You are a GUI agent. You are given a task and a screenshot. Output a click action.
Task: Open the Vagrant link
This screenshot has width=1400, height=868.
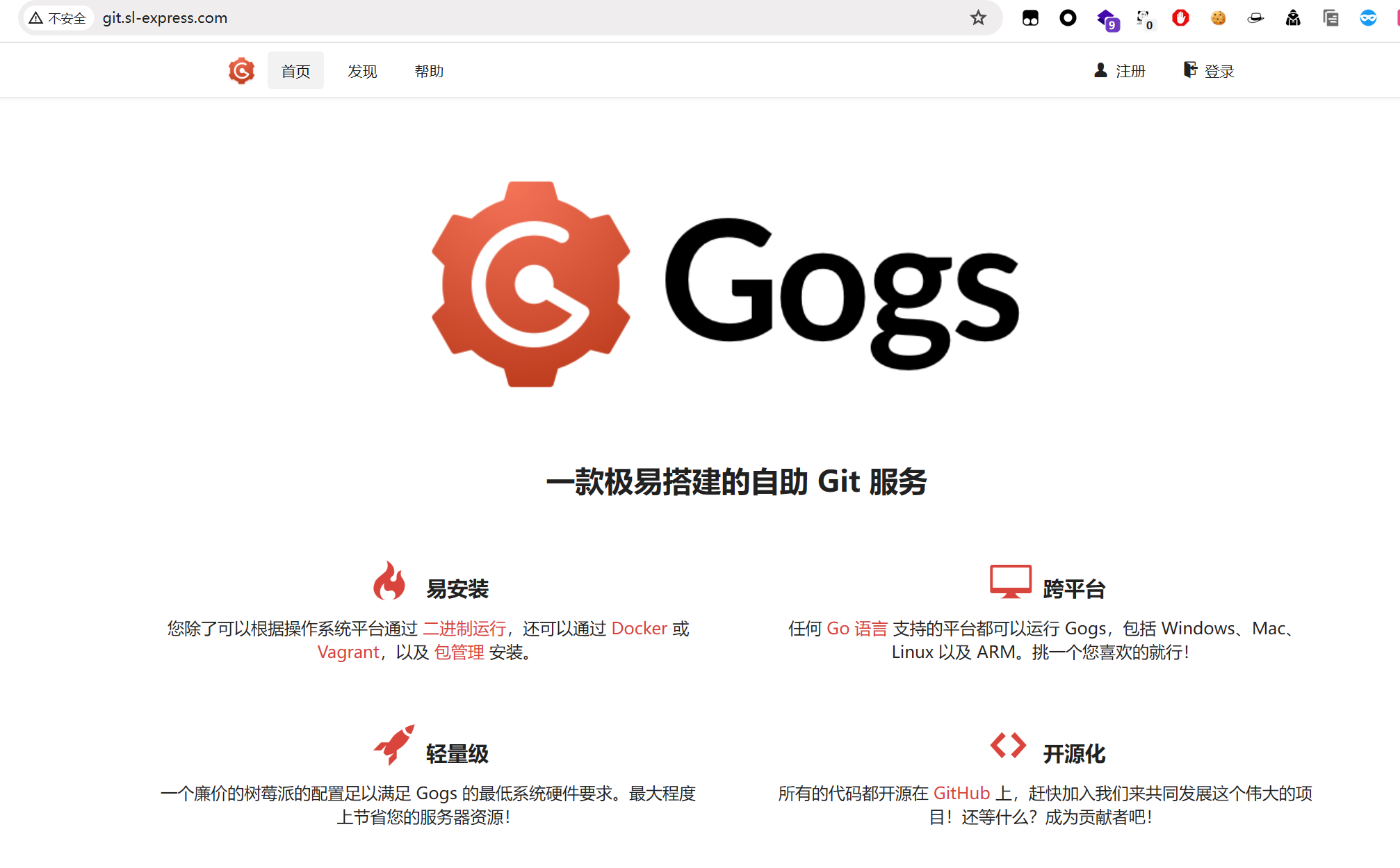coord(348,652)
